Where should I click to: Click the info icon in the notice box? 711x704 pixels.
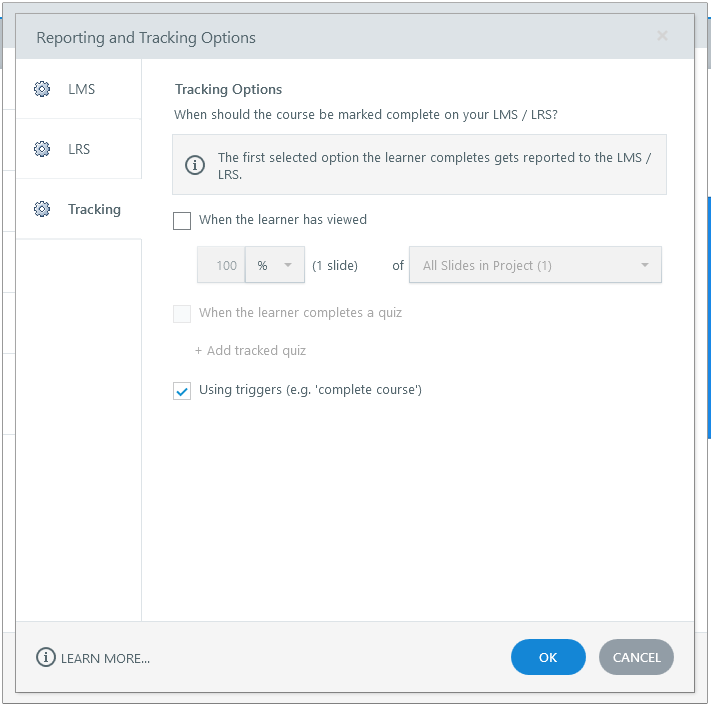tap(197, 164)
